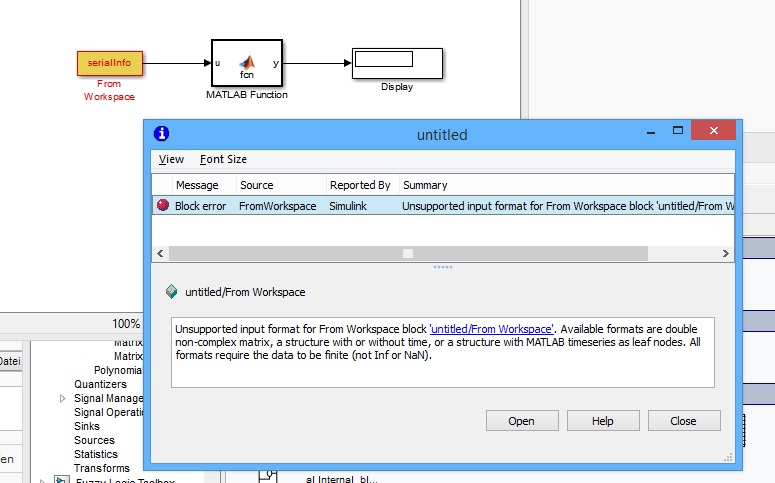Select Quantizers in the library tree
Screen dimensions: 775x483
pyautogui.click(x=101, y=384)
